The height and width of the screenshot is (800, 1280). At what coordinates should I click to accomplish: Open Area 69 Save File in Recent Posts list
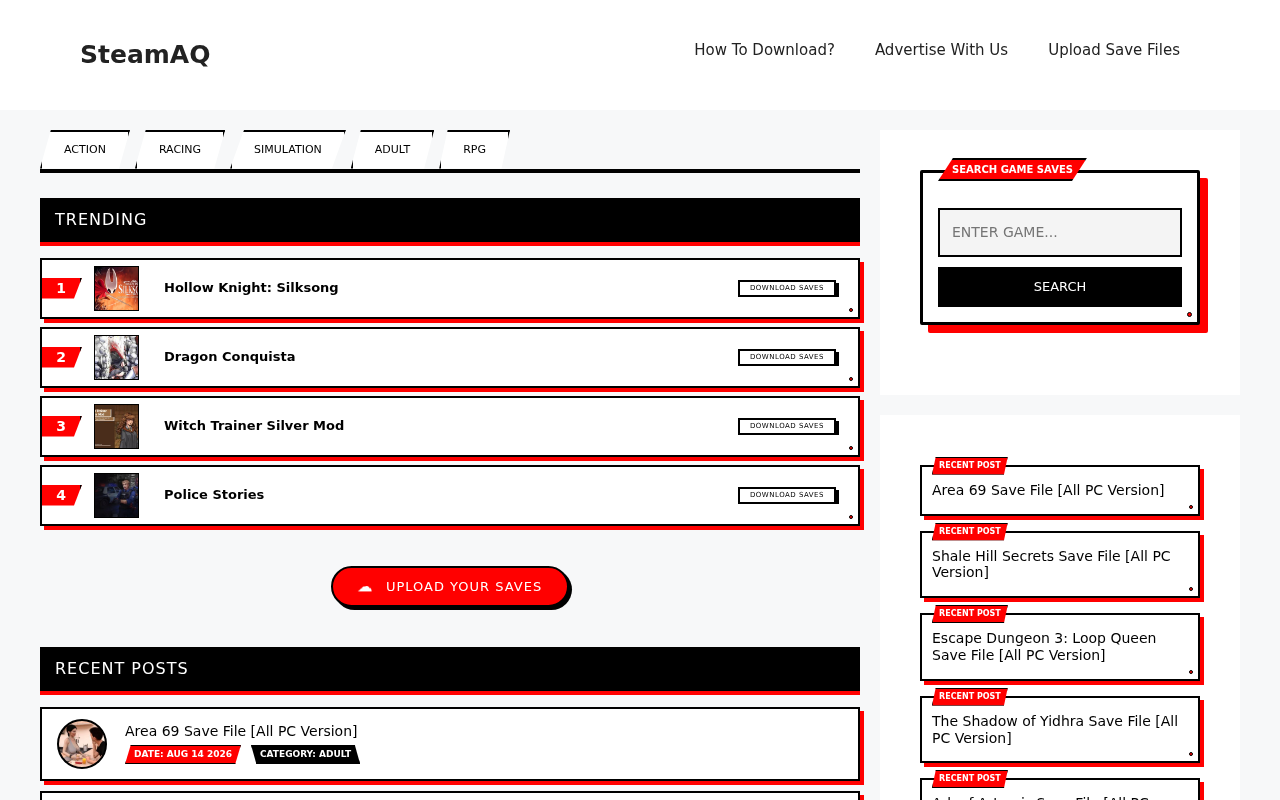click(241, 731)
